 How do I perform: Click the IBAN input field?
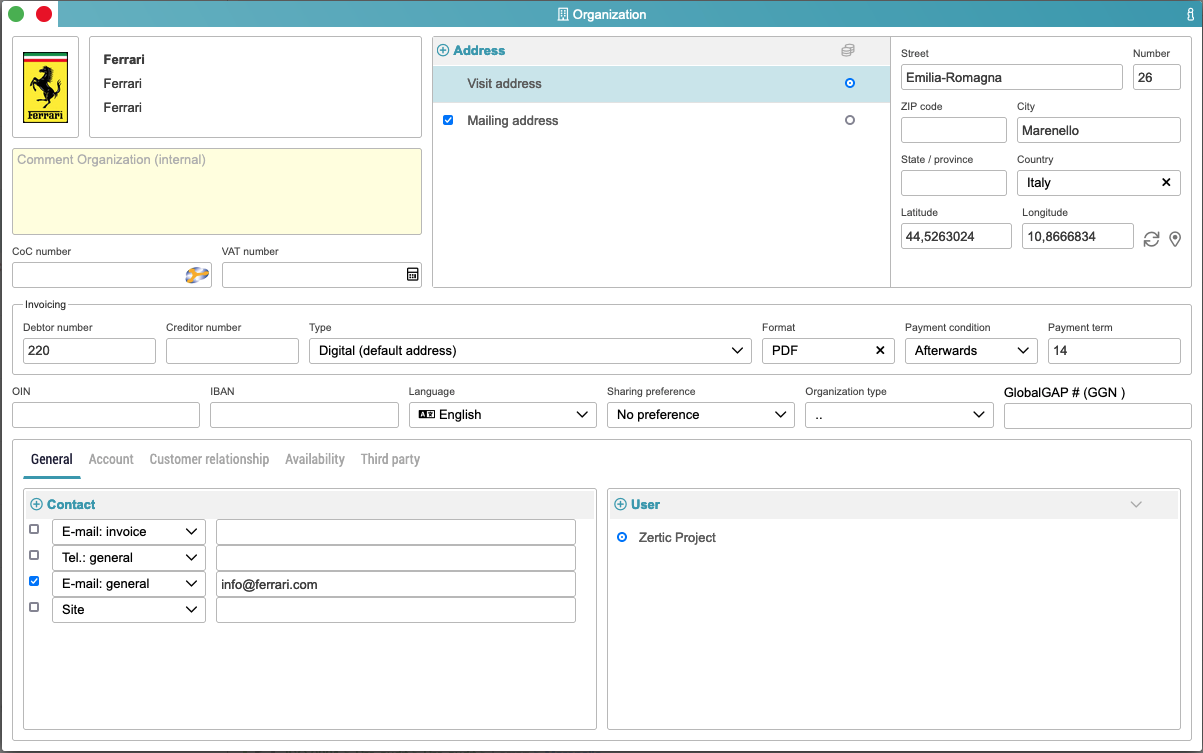click(x=304, y=415)
